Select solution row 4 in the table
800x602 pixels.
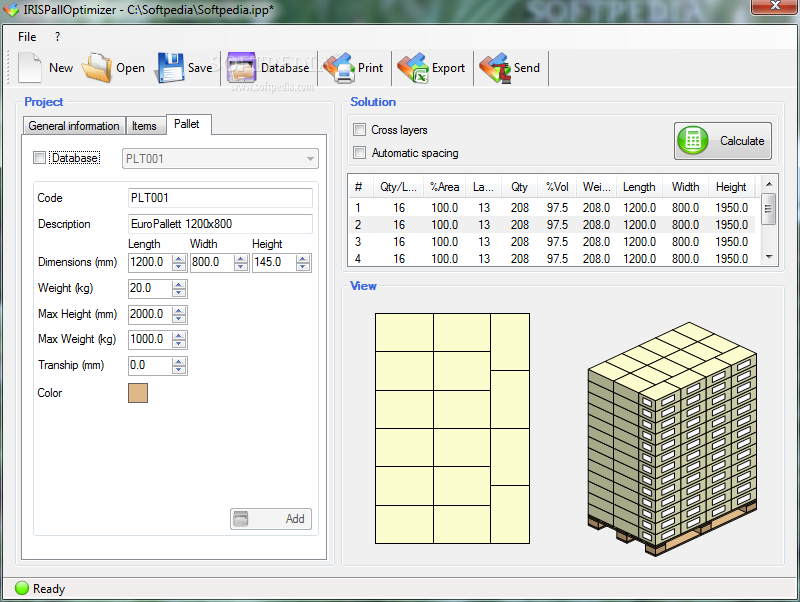554,259
